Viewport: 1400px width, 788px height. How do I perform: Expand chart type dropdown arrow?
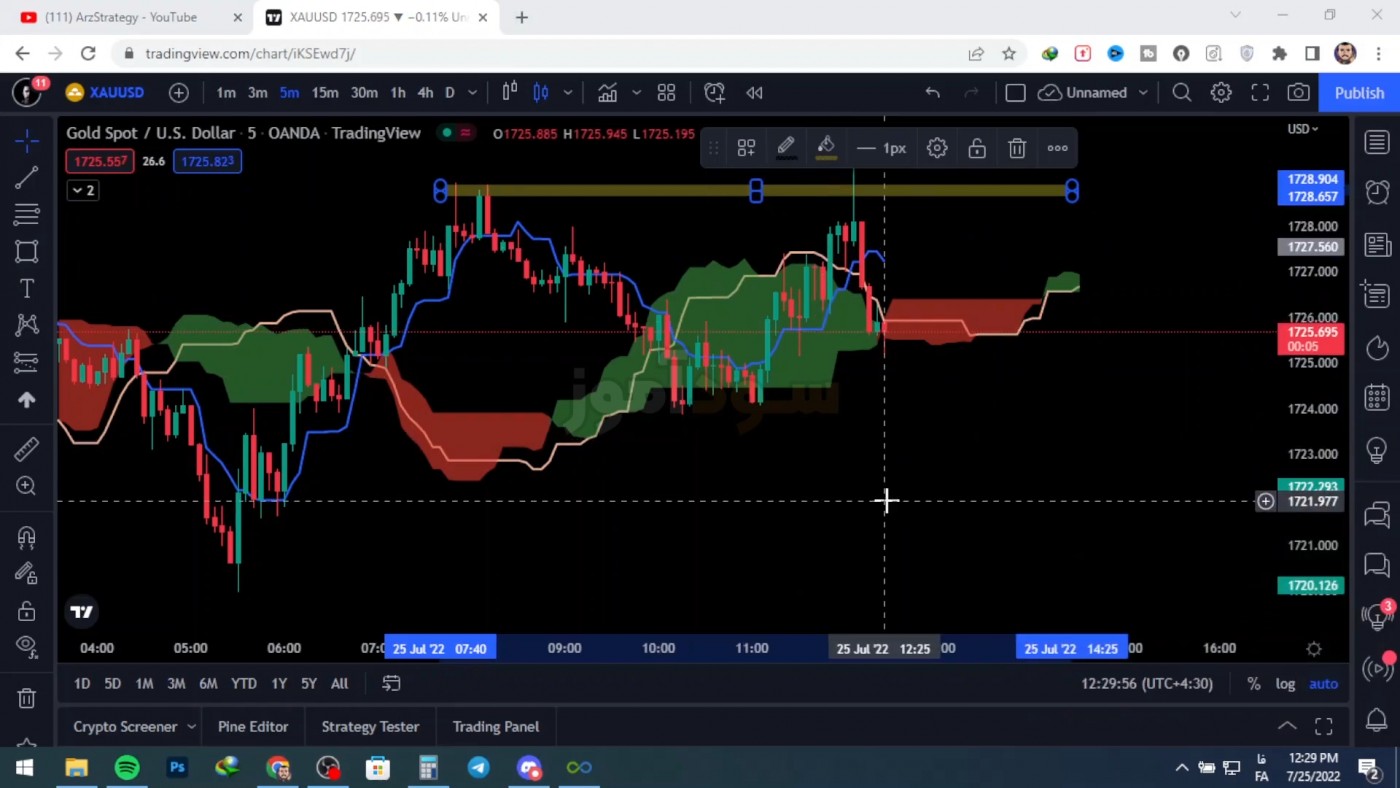pyautogui.click(x=568, y=92)
